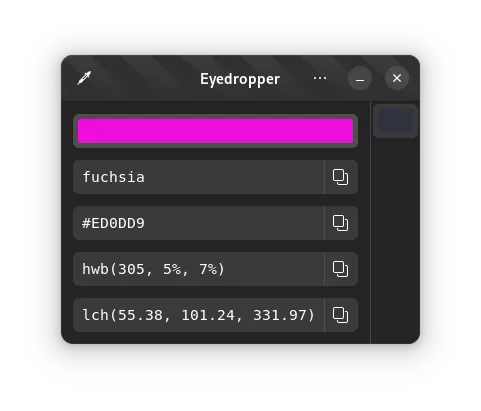Screen dimensions: 481x411
Task: Close the Eyedropper window
Action: [x=397, y=78]
